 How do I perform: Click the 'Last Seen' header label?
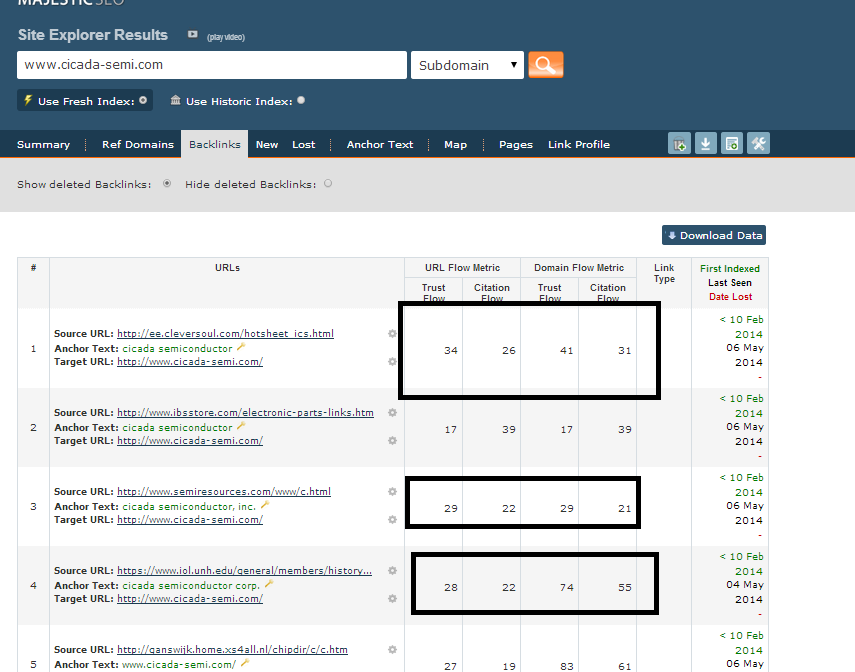[730, 283]
